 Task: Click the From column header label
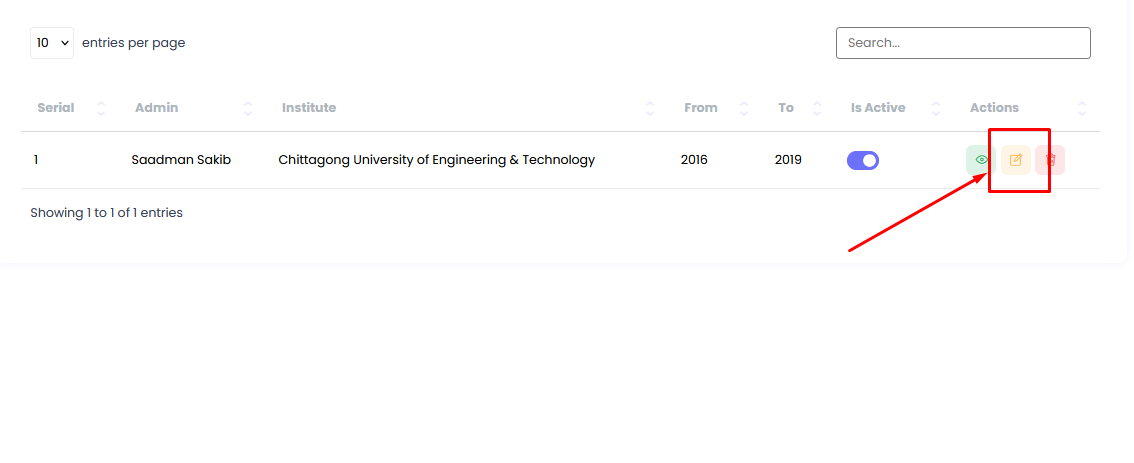pos(701,108)
